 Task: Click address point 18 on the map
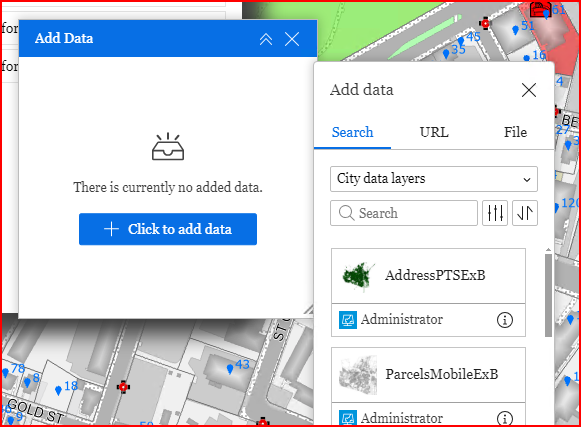[58, 390]
